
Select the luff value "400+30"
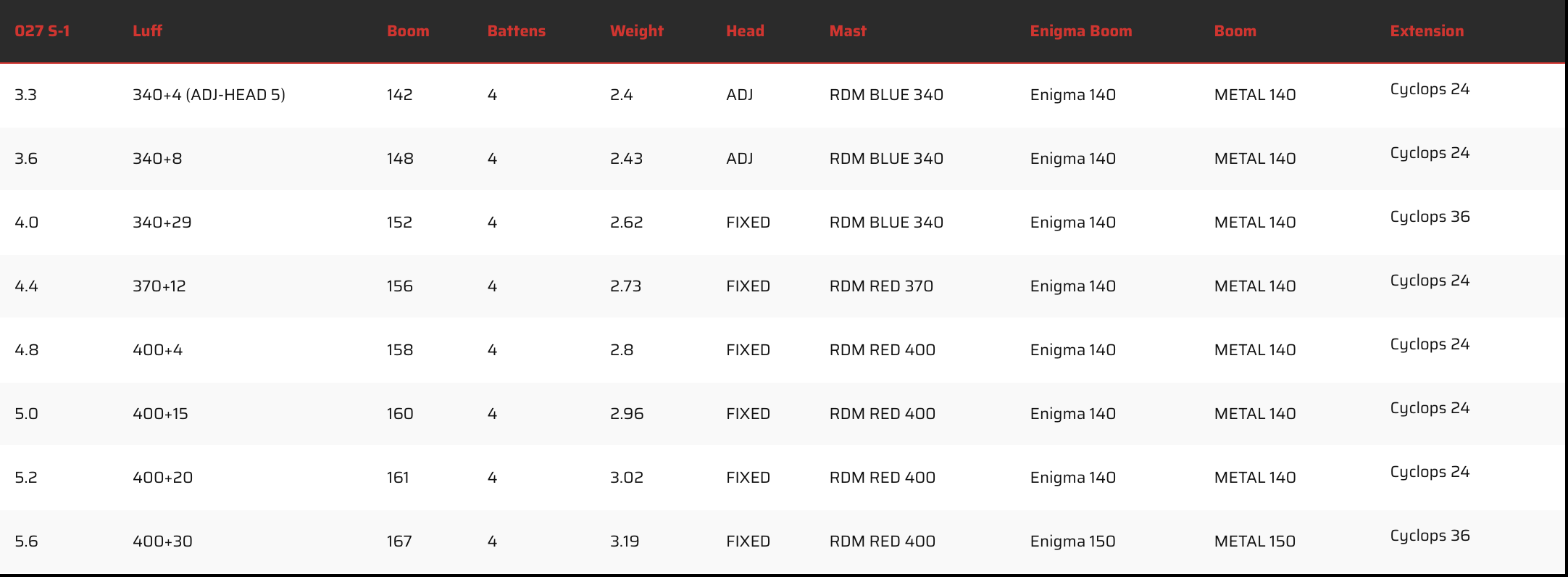(x=163, y=541)
